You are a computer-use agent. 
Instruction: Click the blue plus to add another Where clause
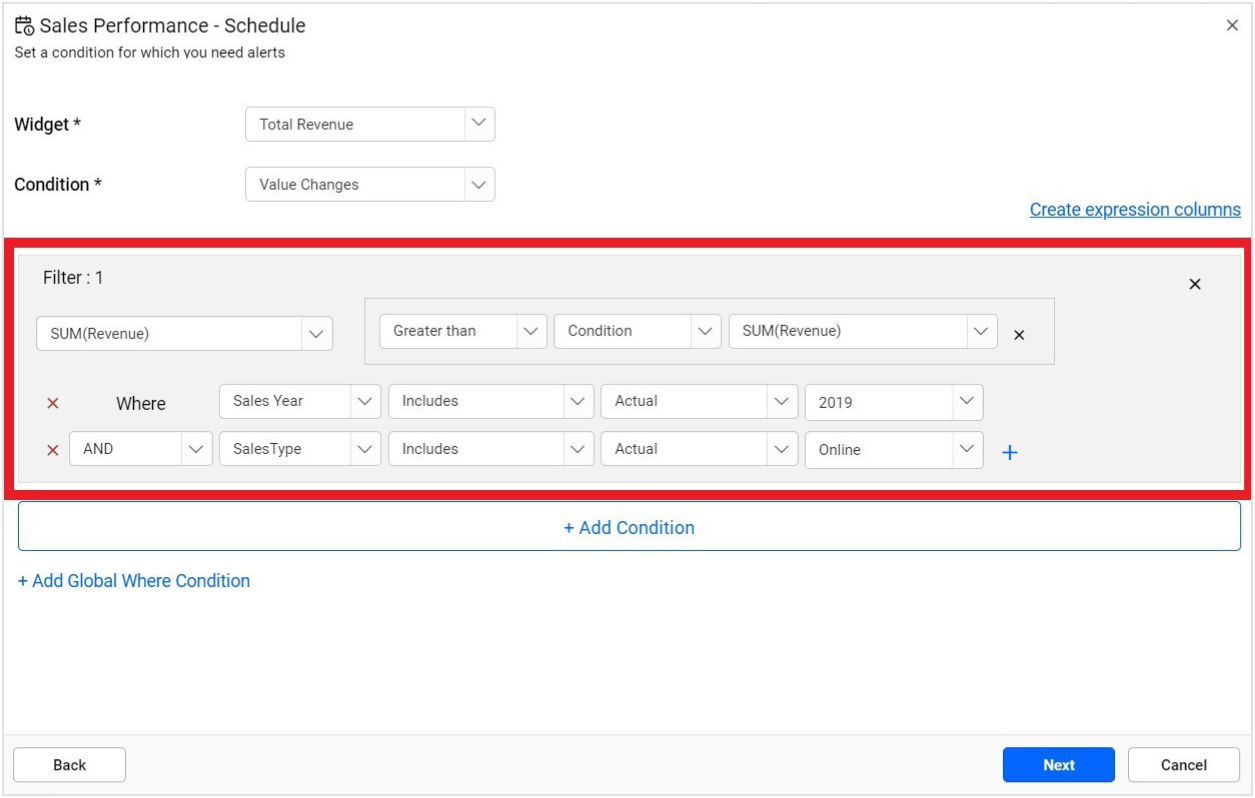pos(1011,452)
